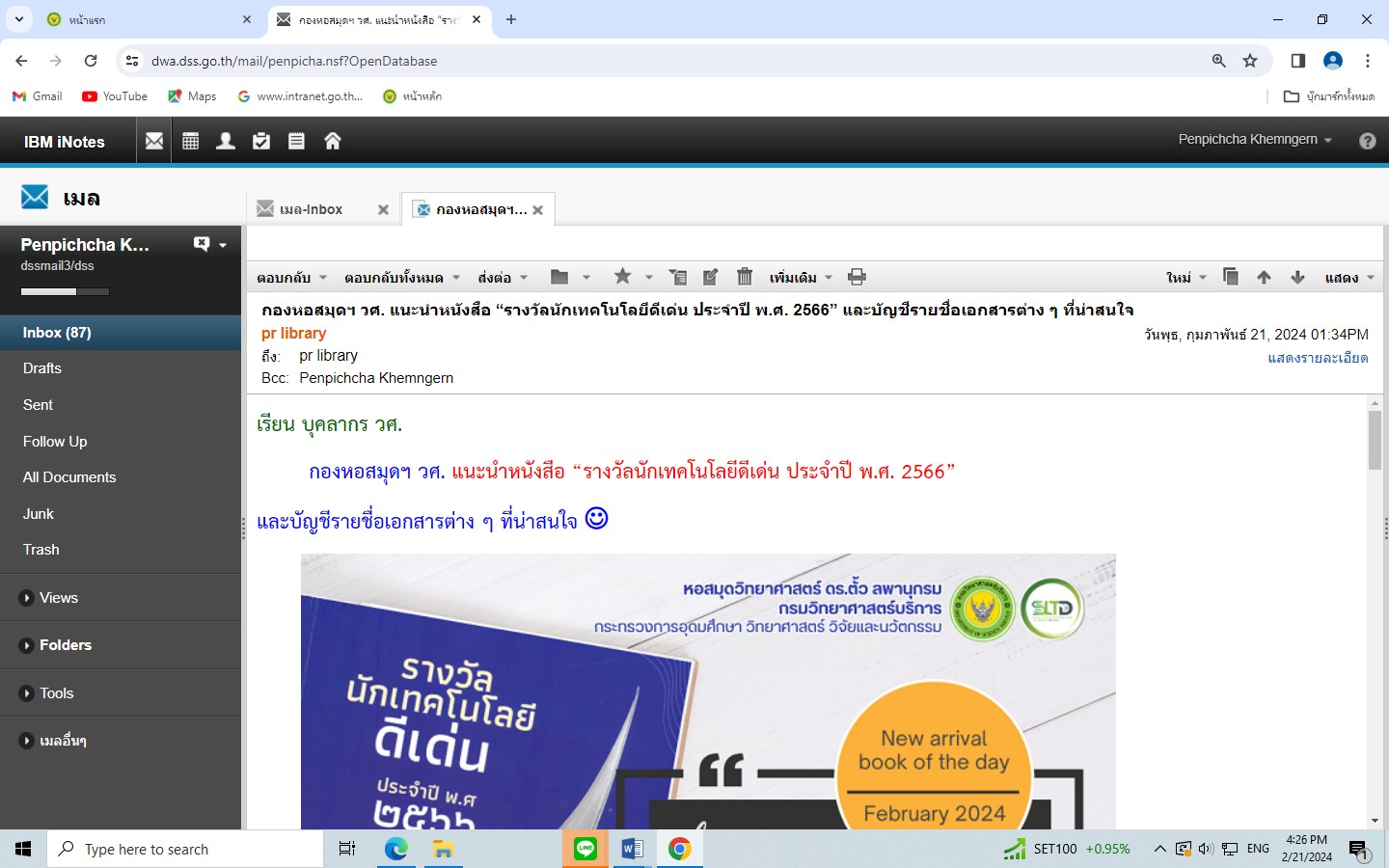The width and height of the screenshot is (1389, 868).
Task: Expand the Folders section in sidebar
Action: [27, 645]
